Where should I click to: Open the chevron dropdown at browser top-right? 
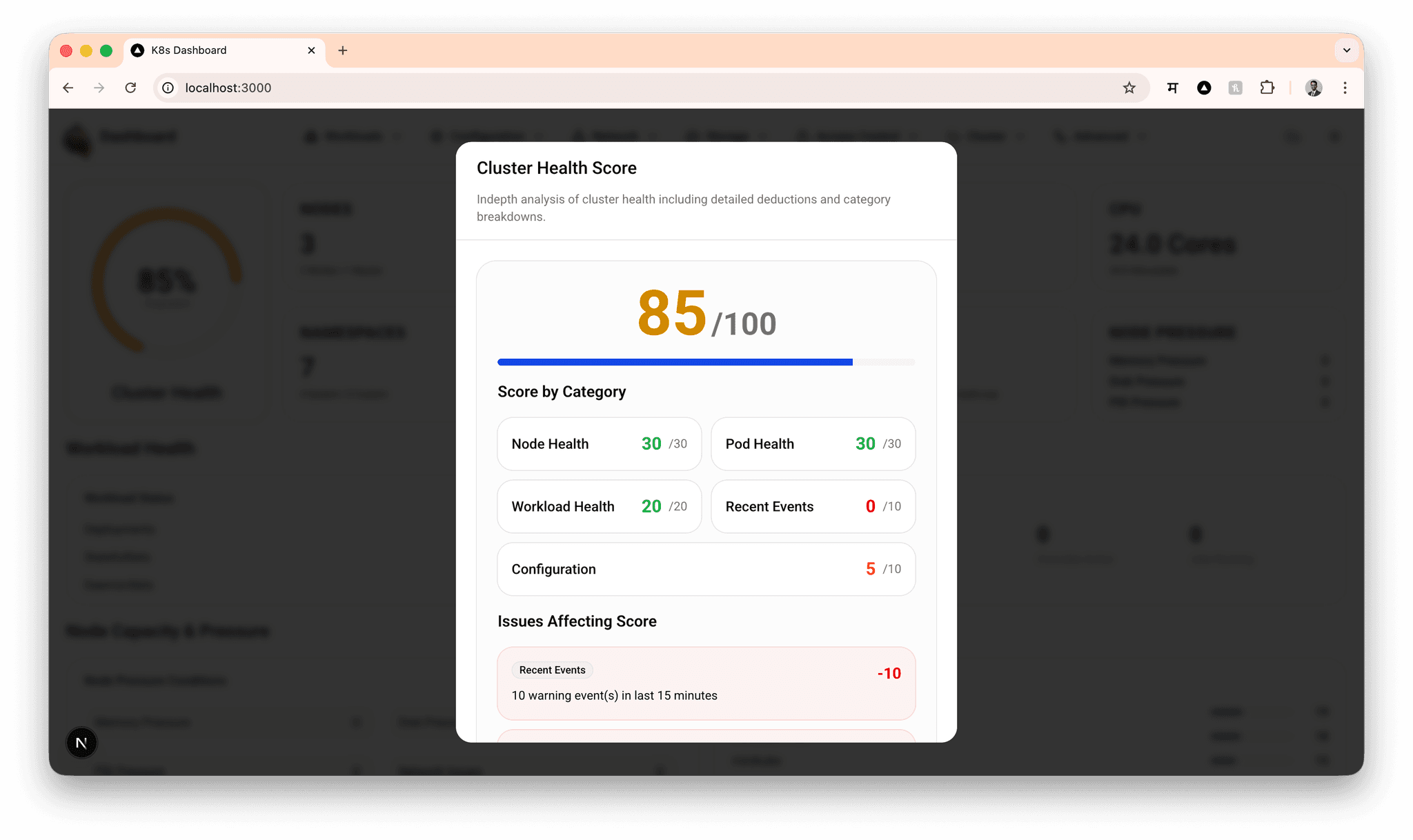(1346, 50)
